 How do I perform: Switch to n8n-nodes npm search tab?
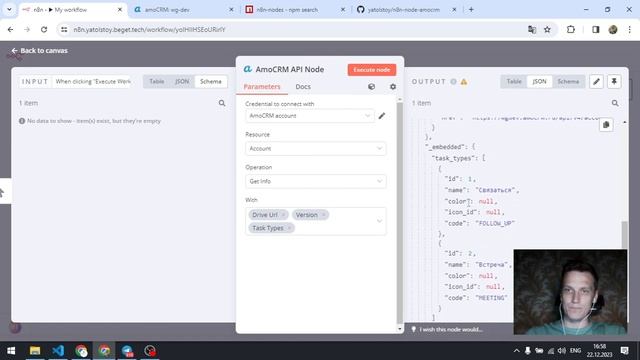295,9
